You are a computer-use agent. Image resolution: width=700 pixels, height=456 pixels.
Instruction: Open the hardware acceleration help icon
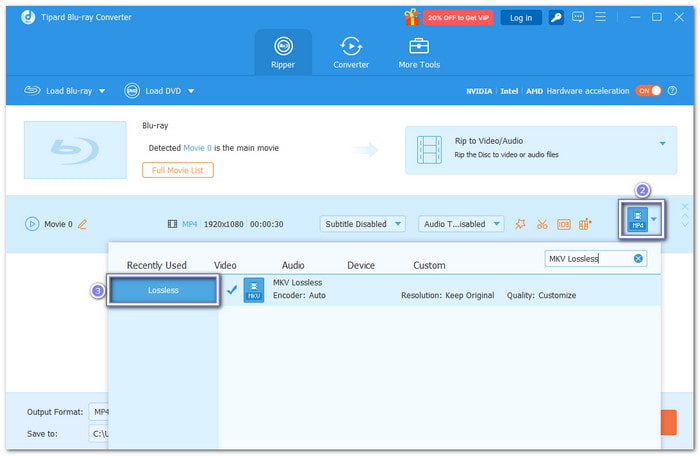coord(672,91)
